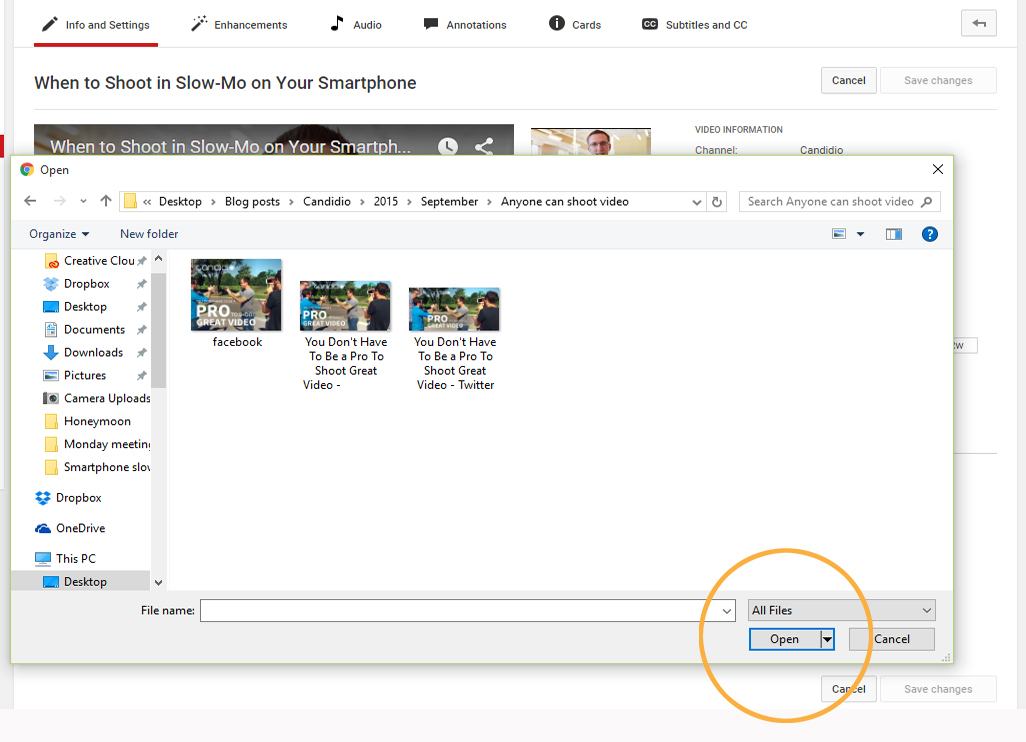Click the Watch Later clock icon on video
The image size is (1026, 742).
coord(448,146)
